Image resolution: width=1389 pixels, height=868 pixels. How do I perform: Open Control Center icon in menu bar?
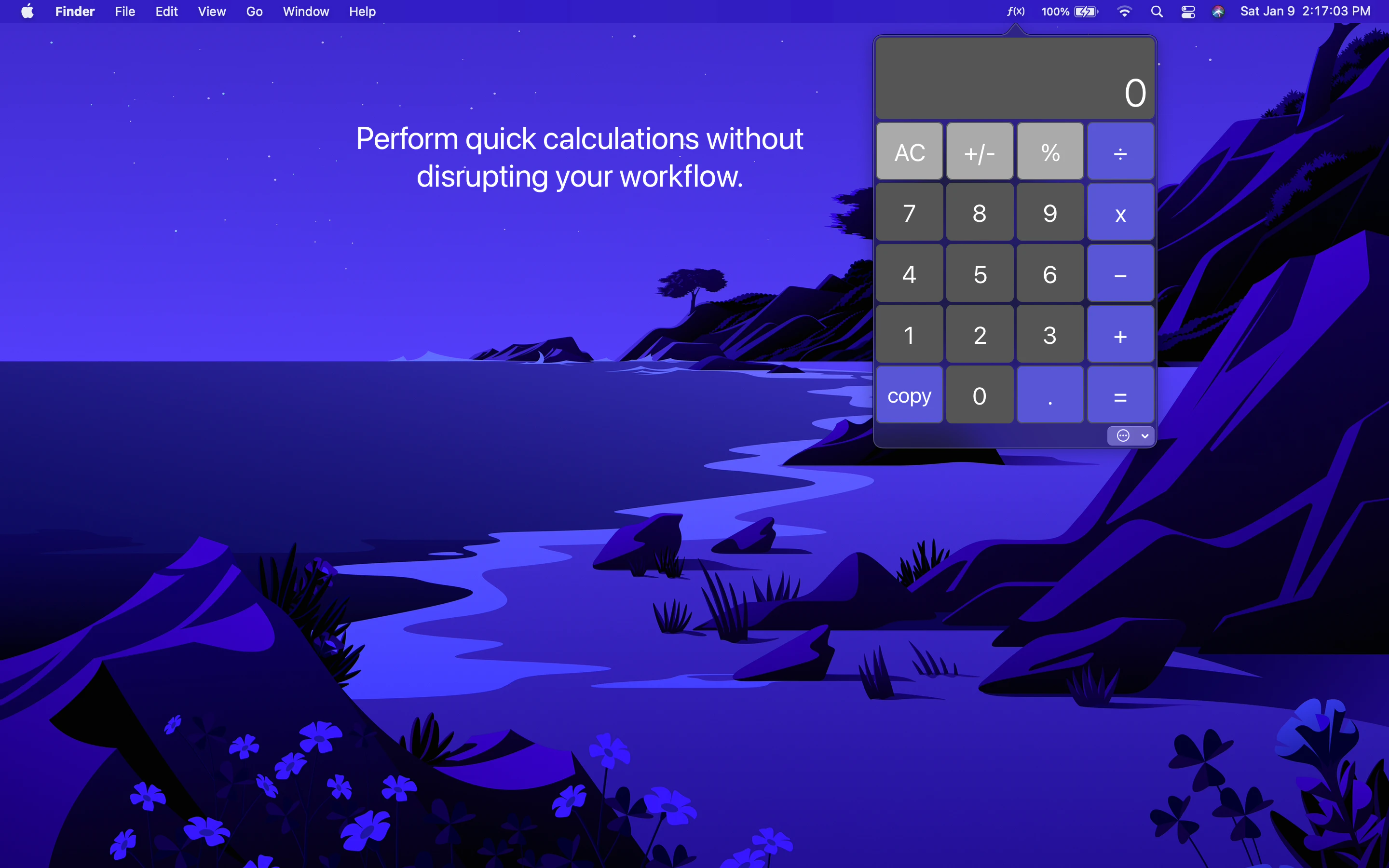1187,12
